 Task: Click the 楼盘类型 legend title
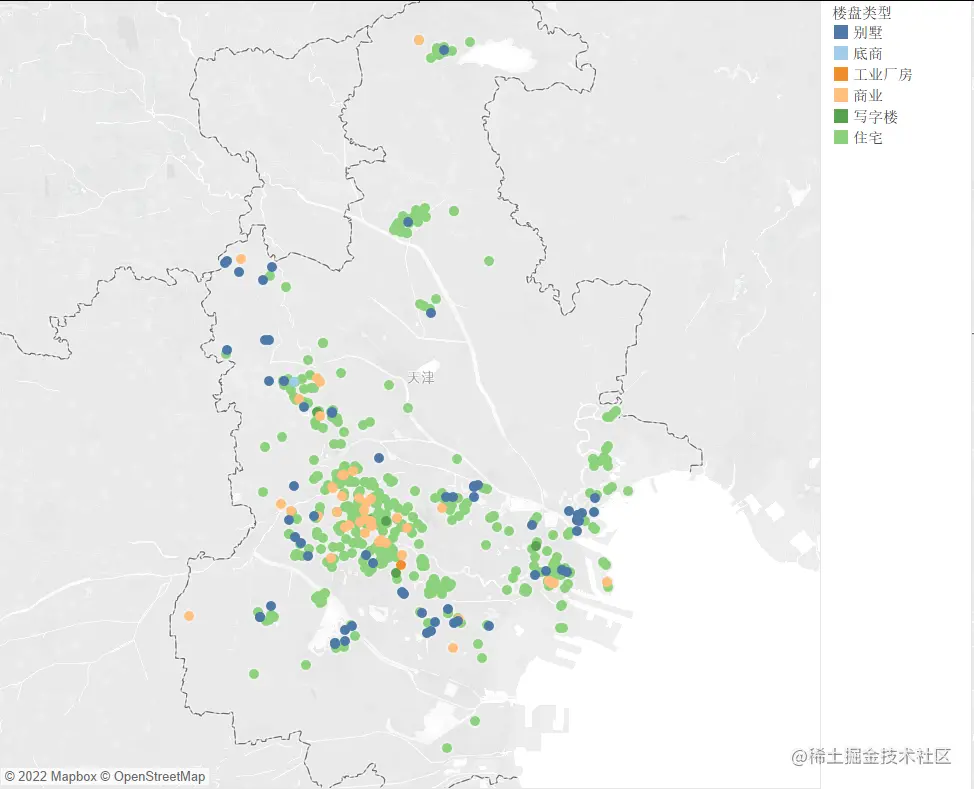tap(862, 12)
